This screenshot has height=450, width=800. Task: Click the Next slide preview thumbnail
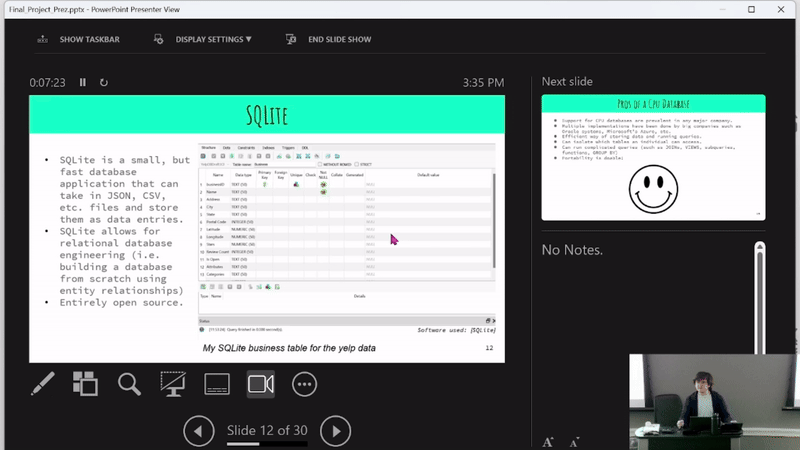point(653,157)
